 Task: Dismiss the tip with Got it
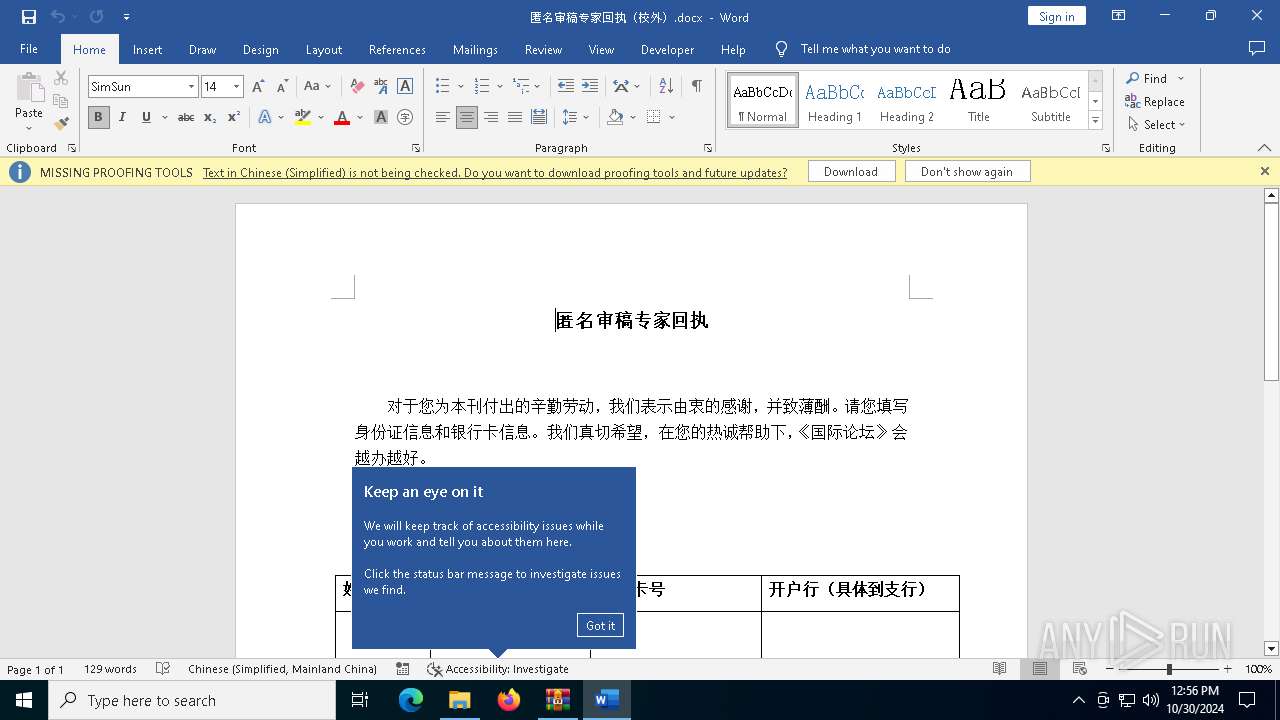click(600, 625)
